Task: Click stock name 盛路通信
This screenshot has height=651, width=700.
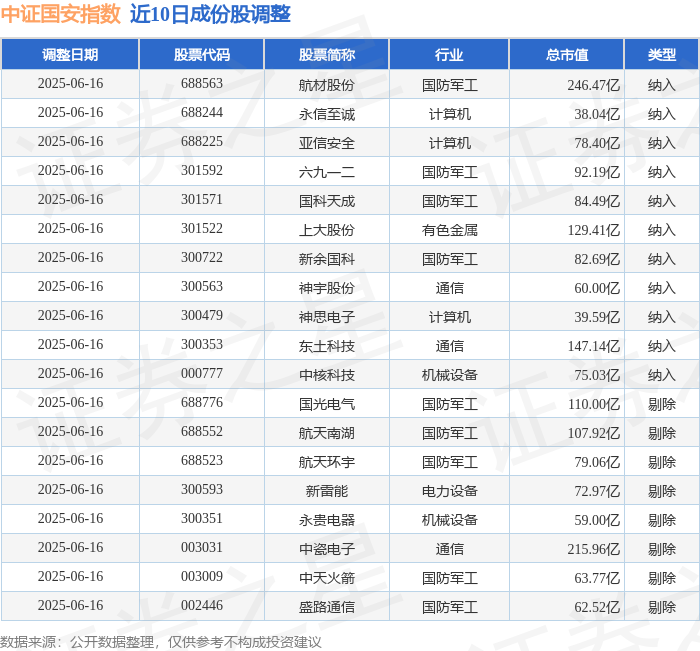Action: (327, 607)
